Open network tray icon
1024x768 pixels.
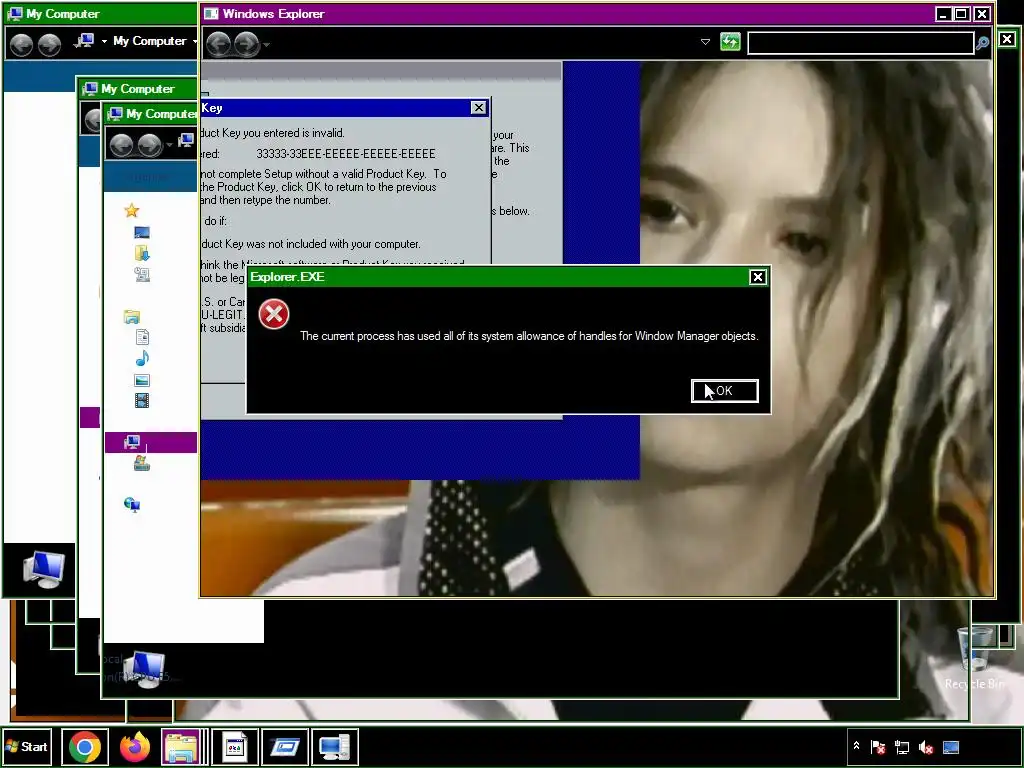[x=902, y=747]
